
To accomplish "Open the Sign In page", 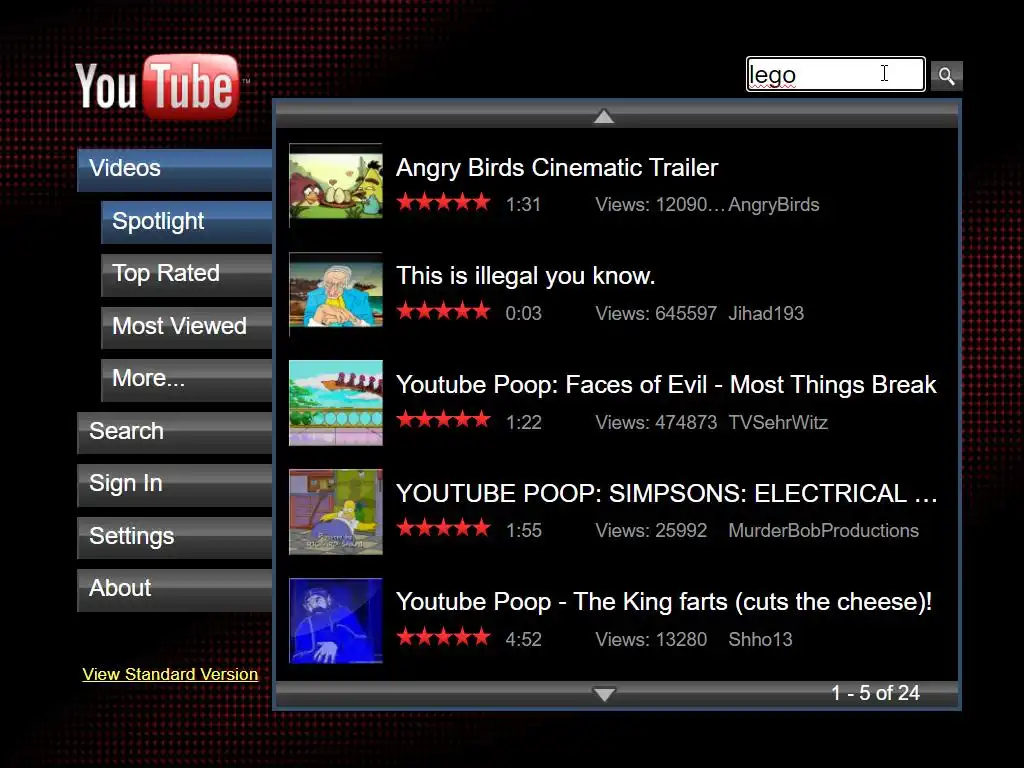I will (x=174, y=484).
